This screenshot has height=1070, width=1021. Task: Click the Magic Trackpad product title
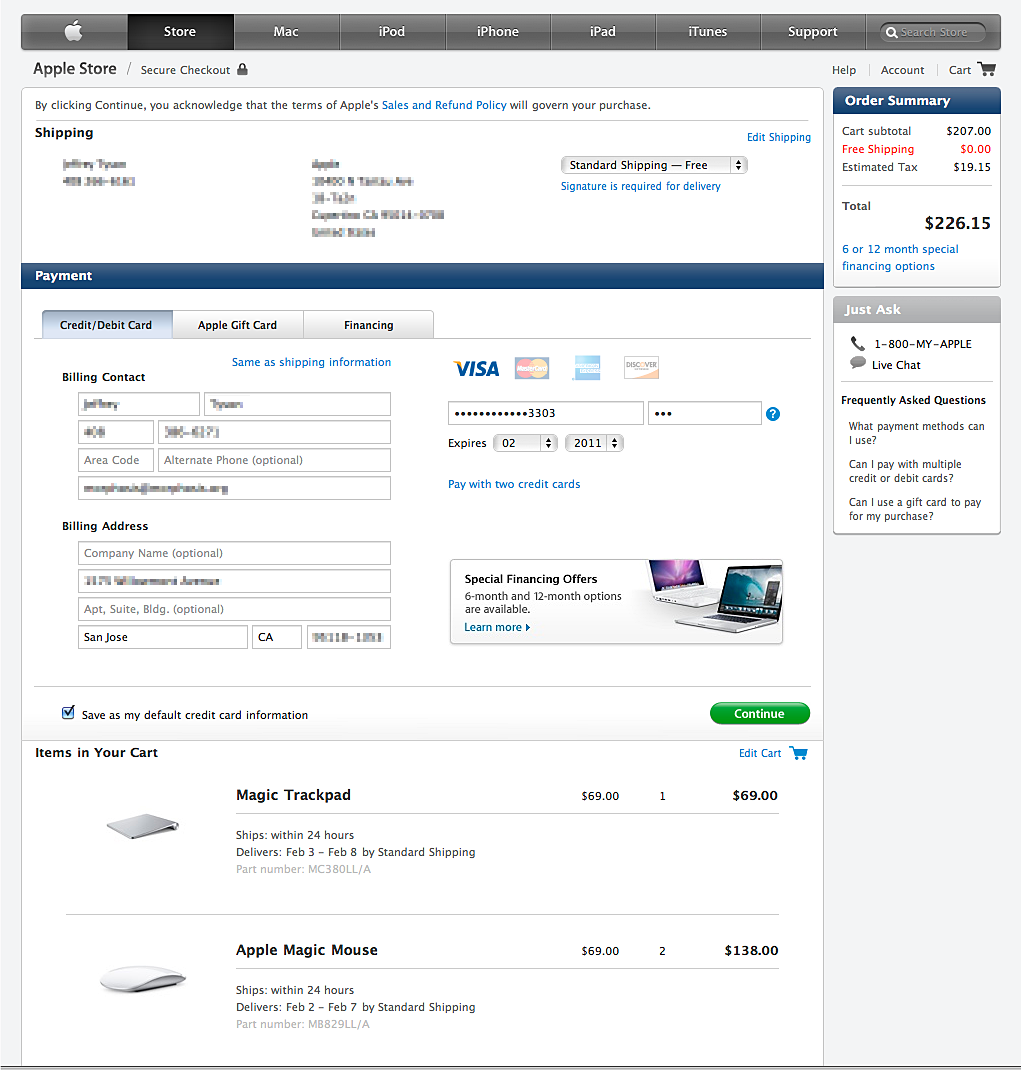(293, 795)
